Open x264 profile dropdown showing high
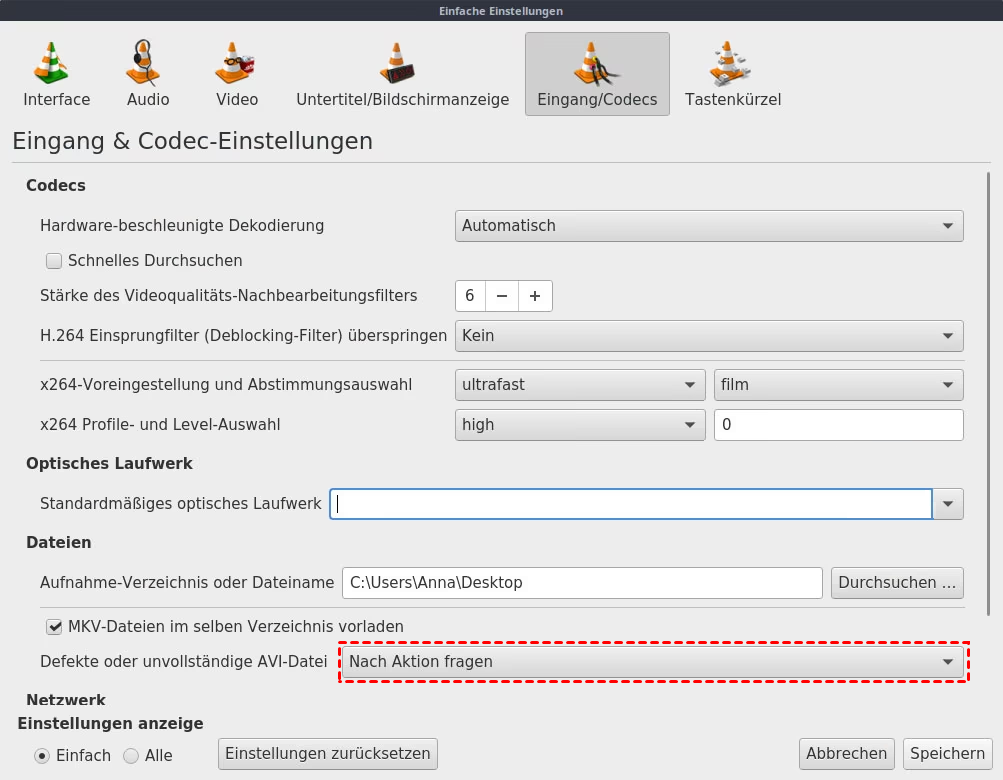1003x780 pixels. pos(580,425)
